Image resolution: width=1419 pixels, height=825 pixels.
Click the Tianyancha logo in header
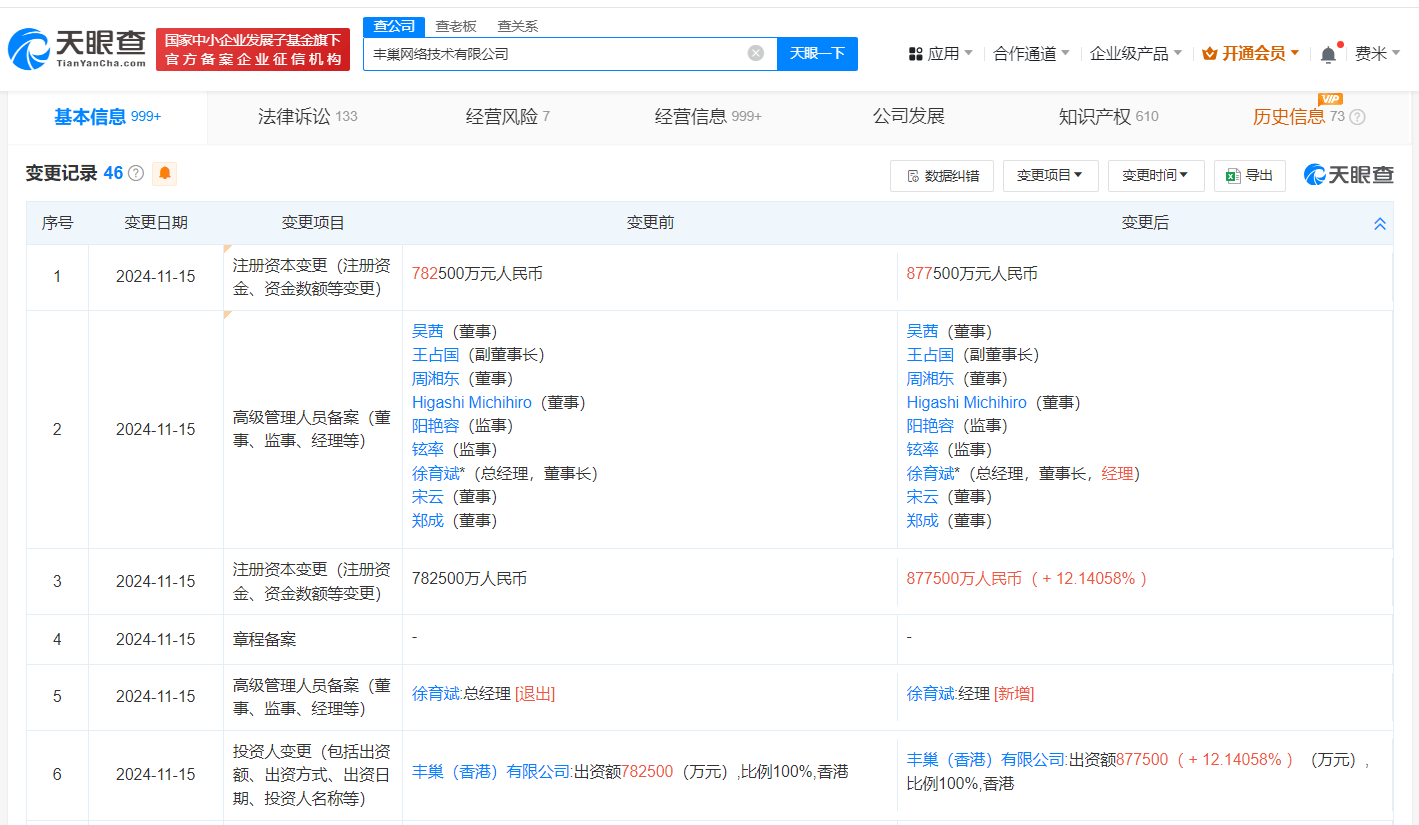point(77,49)
